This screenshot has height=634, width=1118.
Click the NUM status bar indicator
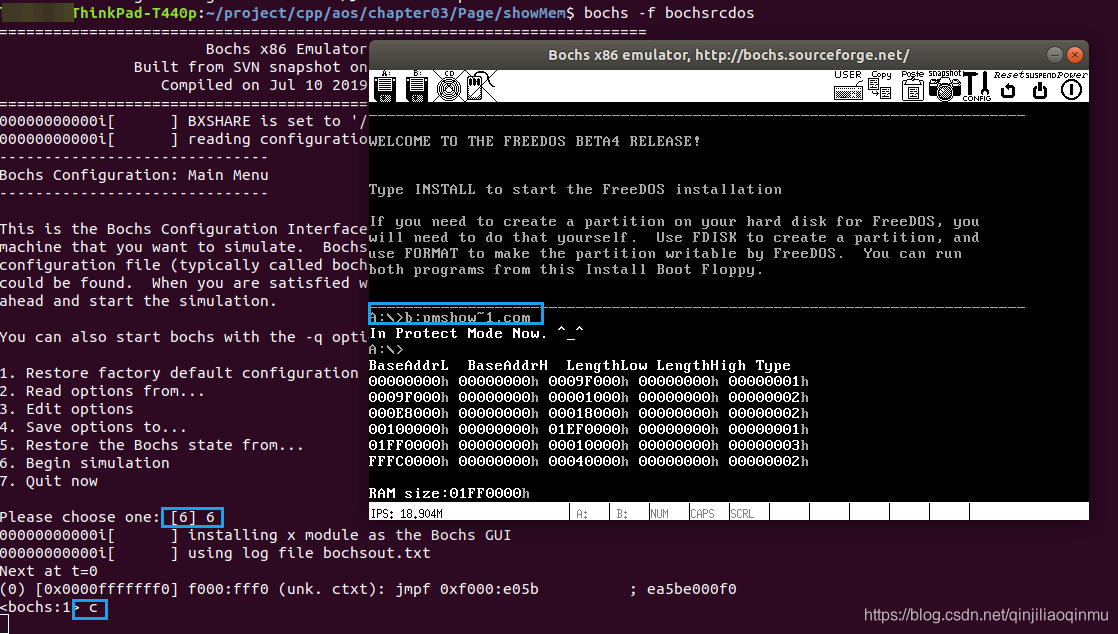pyautogui.click(x=660, y=513)
